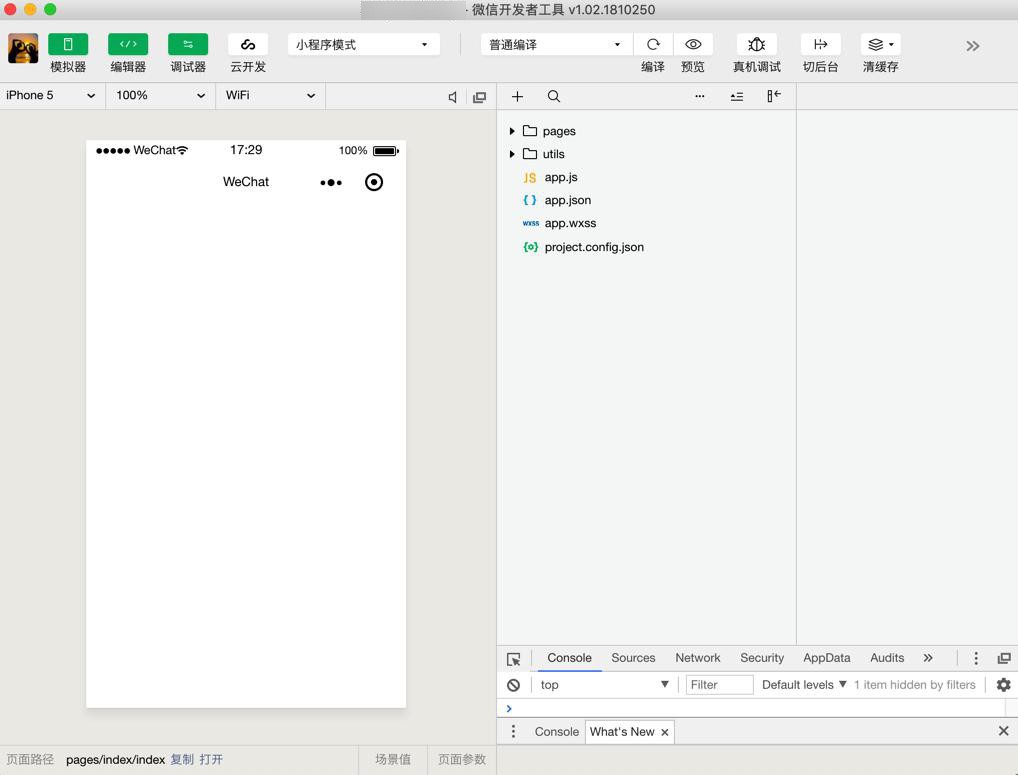The image size is (1018, 775).
Task: Detach the simulator into separate window
Action: pyautogui.click(x=480, y=97)
